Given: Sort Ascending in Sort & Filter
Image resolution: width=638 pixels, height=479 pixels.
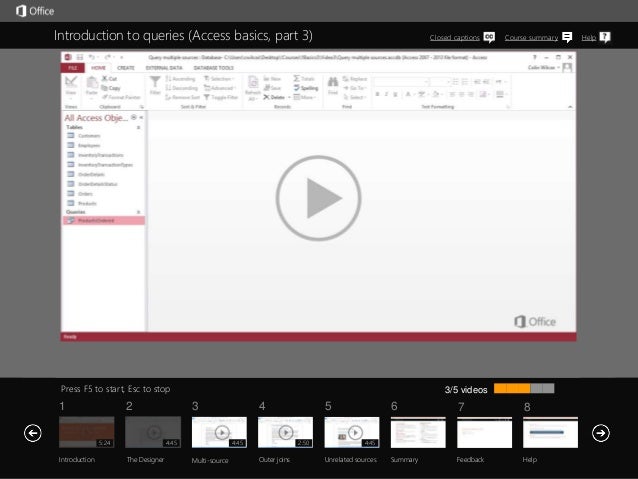Looking at the screenshot, I should click(x=181, y=79).
